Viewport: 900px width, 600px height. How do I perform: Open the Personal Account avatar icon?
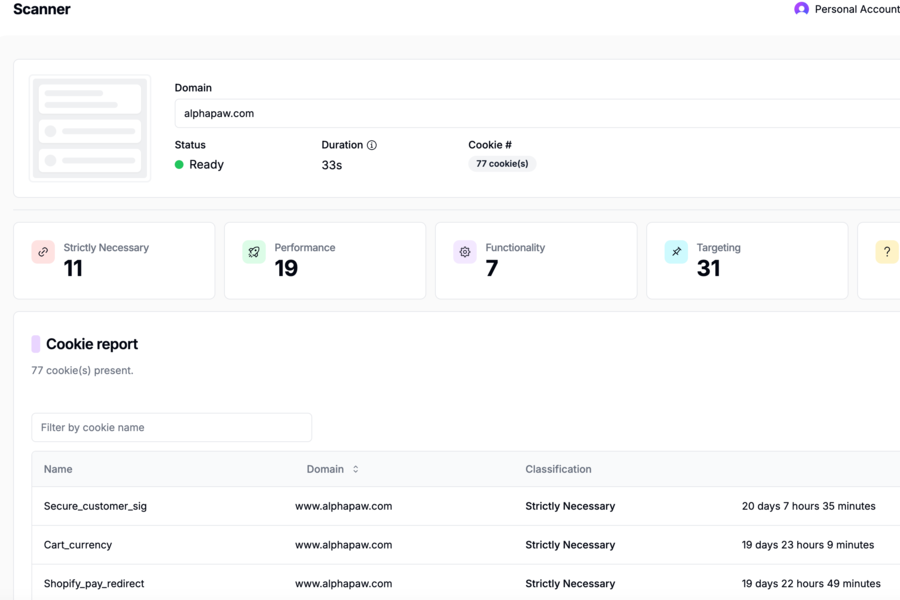801,9
